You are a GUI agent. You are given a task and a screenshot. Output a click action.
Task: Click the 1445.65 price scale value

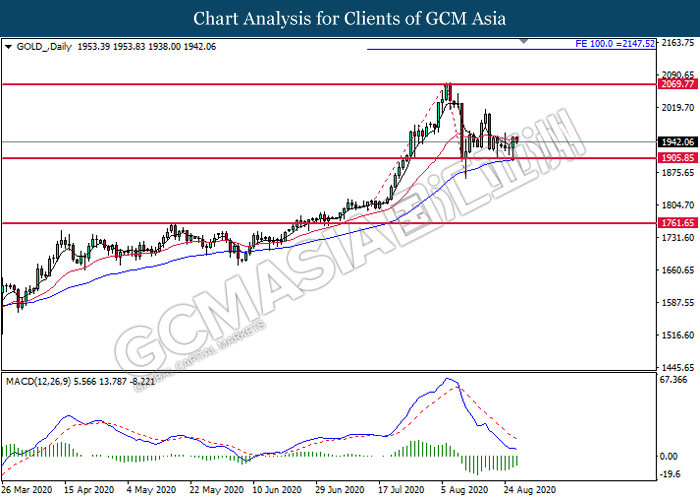point(678,368)
